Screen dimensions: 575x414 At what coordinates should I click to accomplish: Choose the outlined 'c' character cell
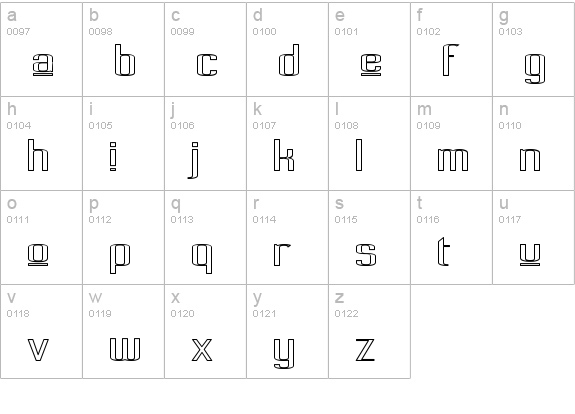tap(205, 50)
